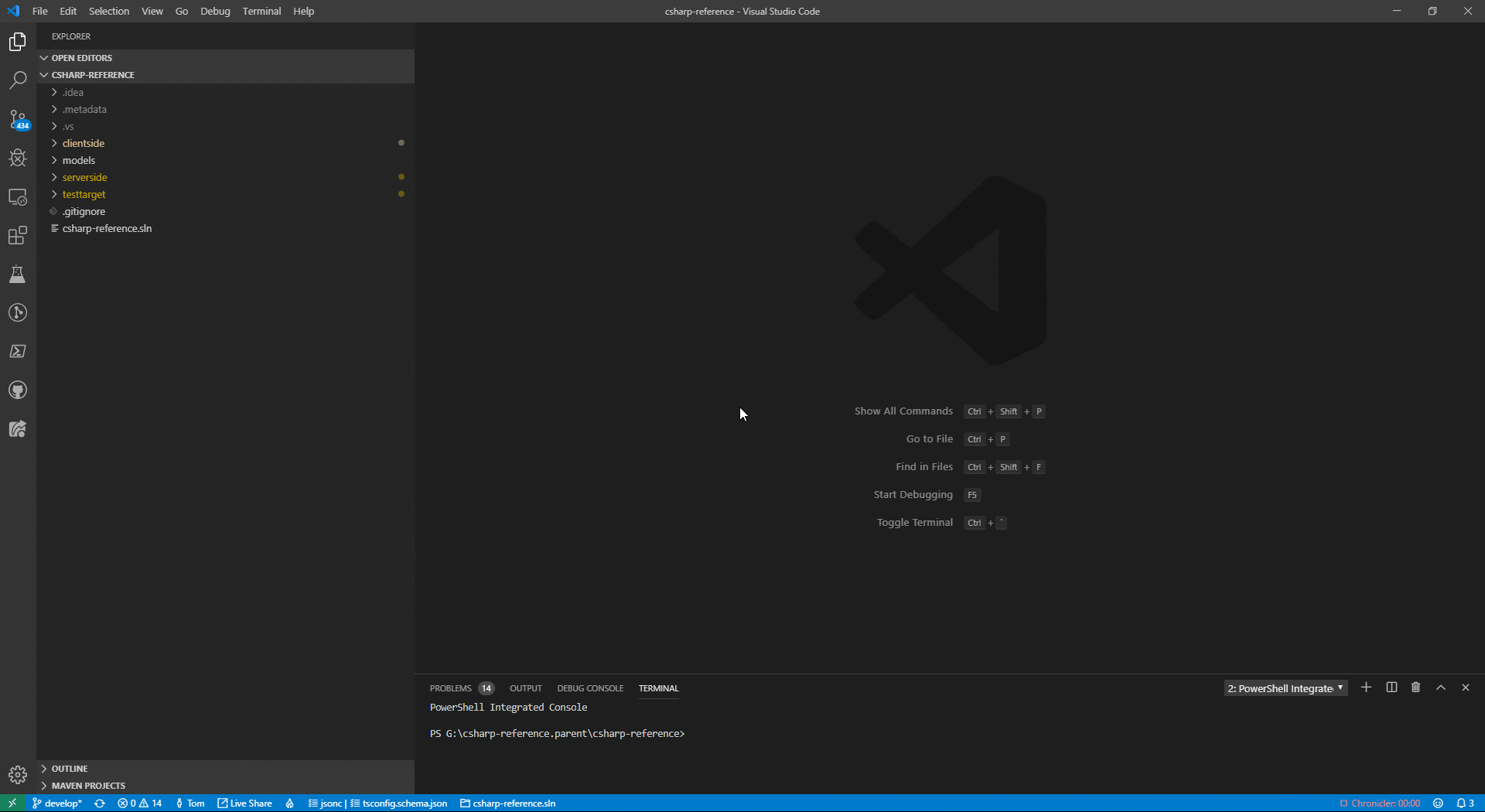Viewport: 1485px width, 812px height.
Task: Open the GitHub view in activity bar
Action: click(x=18, y=390)
